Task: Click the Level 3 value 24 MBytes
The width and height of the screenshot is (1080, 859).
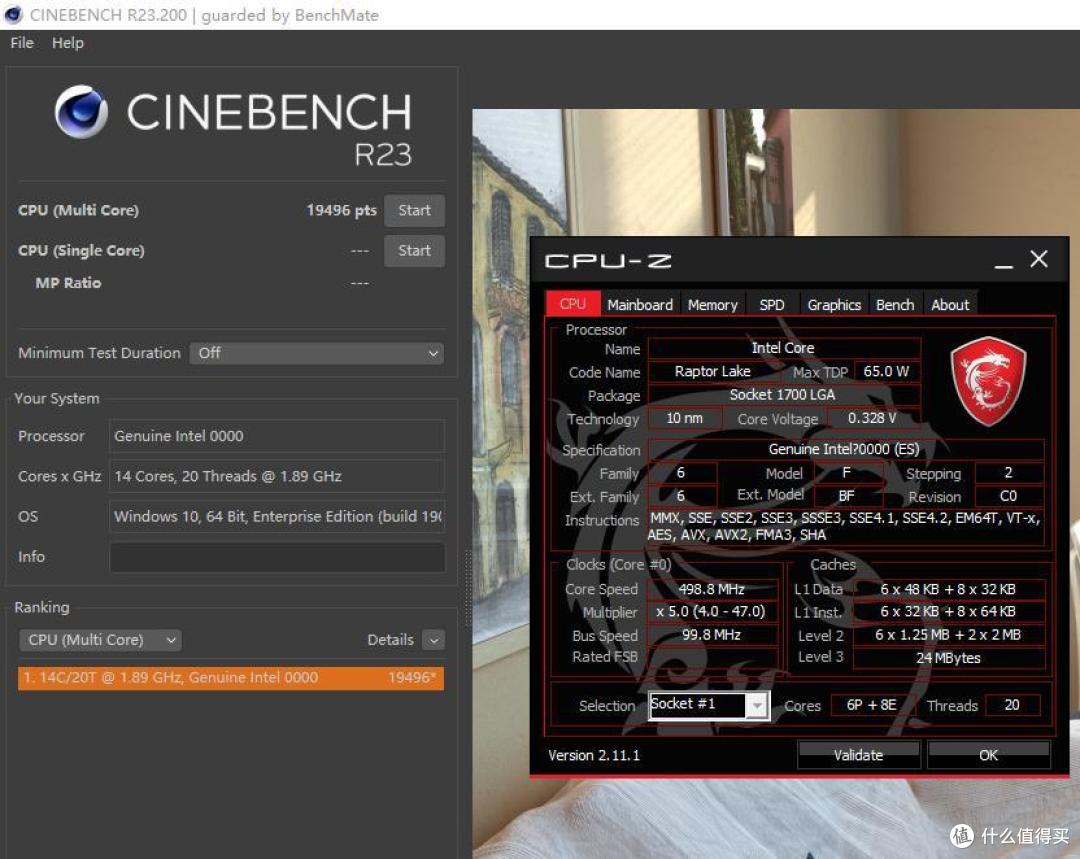Action: (948, 658)
